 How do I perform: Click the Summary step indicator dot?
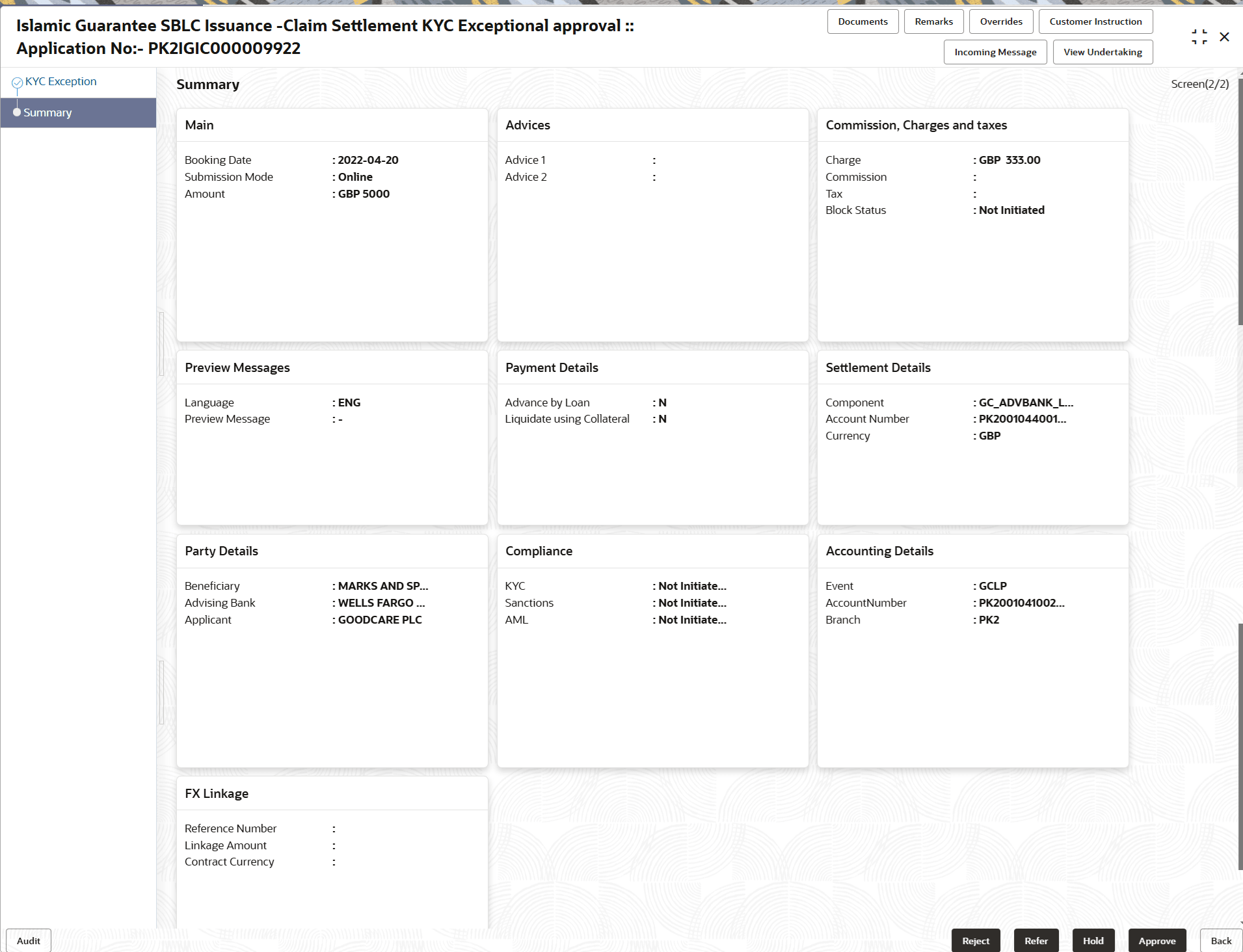point(17,112)
